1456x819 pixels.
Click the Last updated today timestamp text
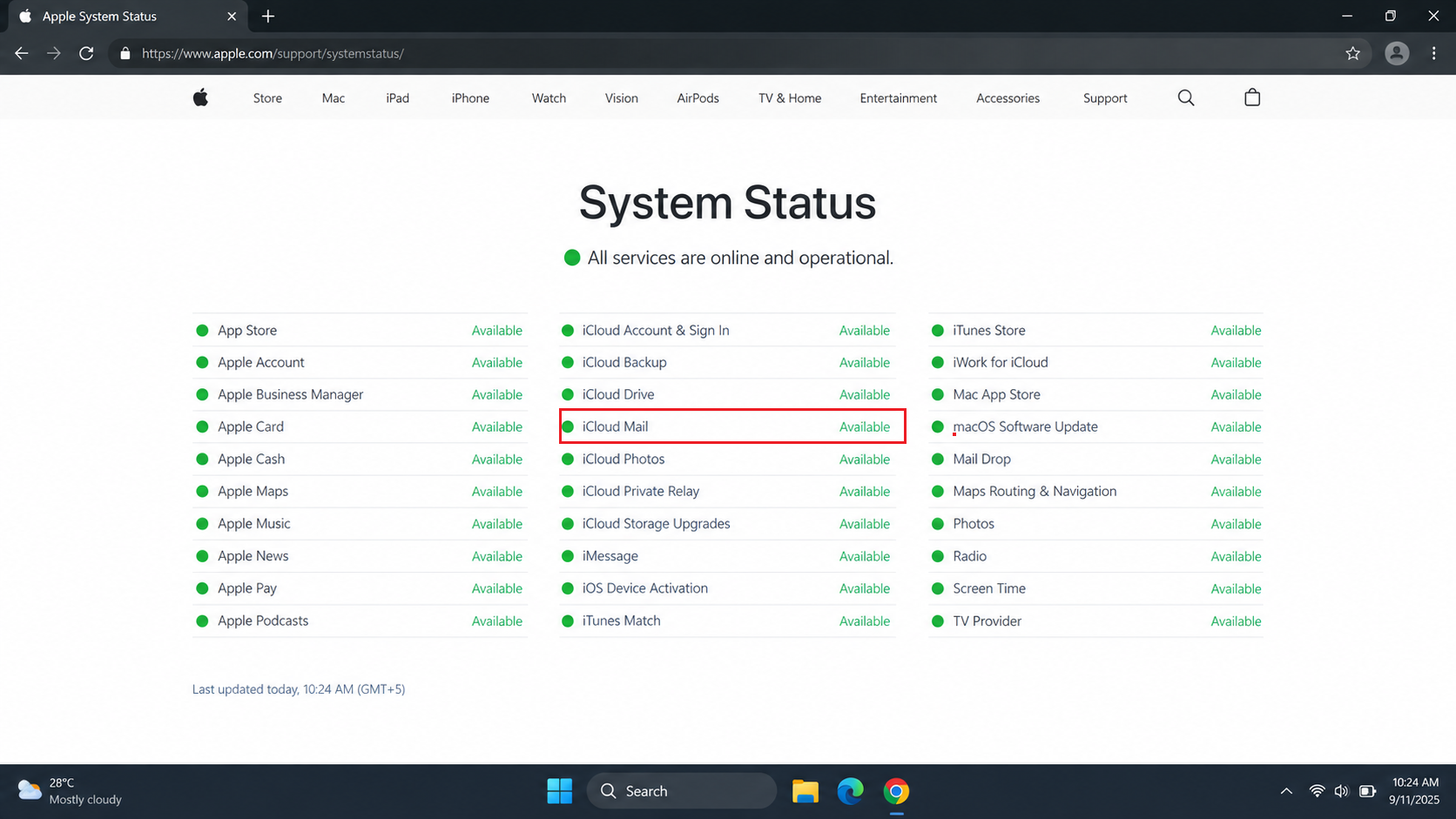tap(299, 689)
